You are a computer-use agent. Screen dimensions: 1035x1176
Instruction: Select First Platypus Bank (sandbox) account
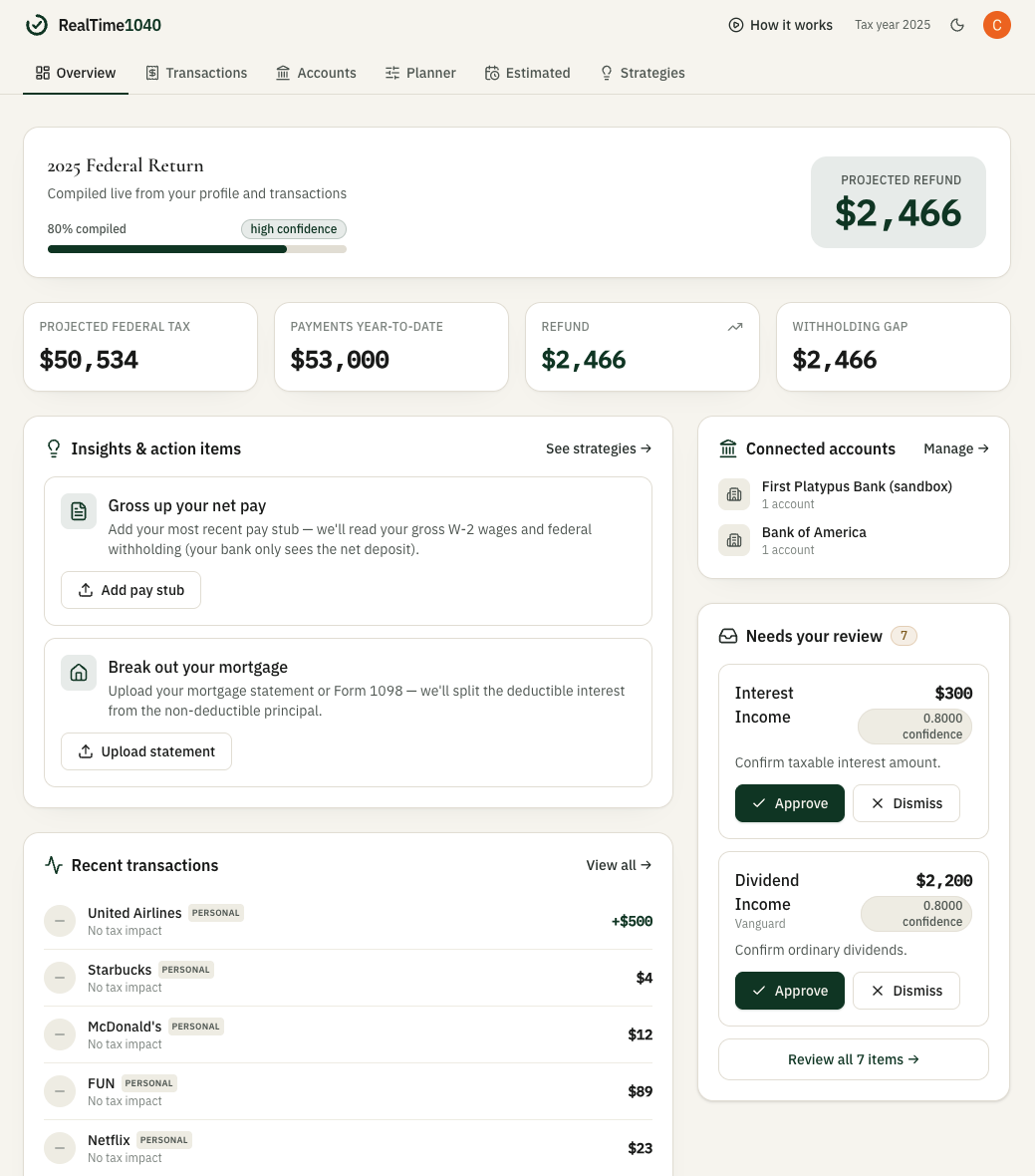click(x=854, y=494)
